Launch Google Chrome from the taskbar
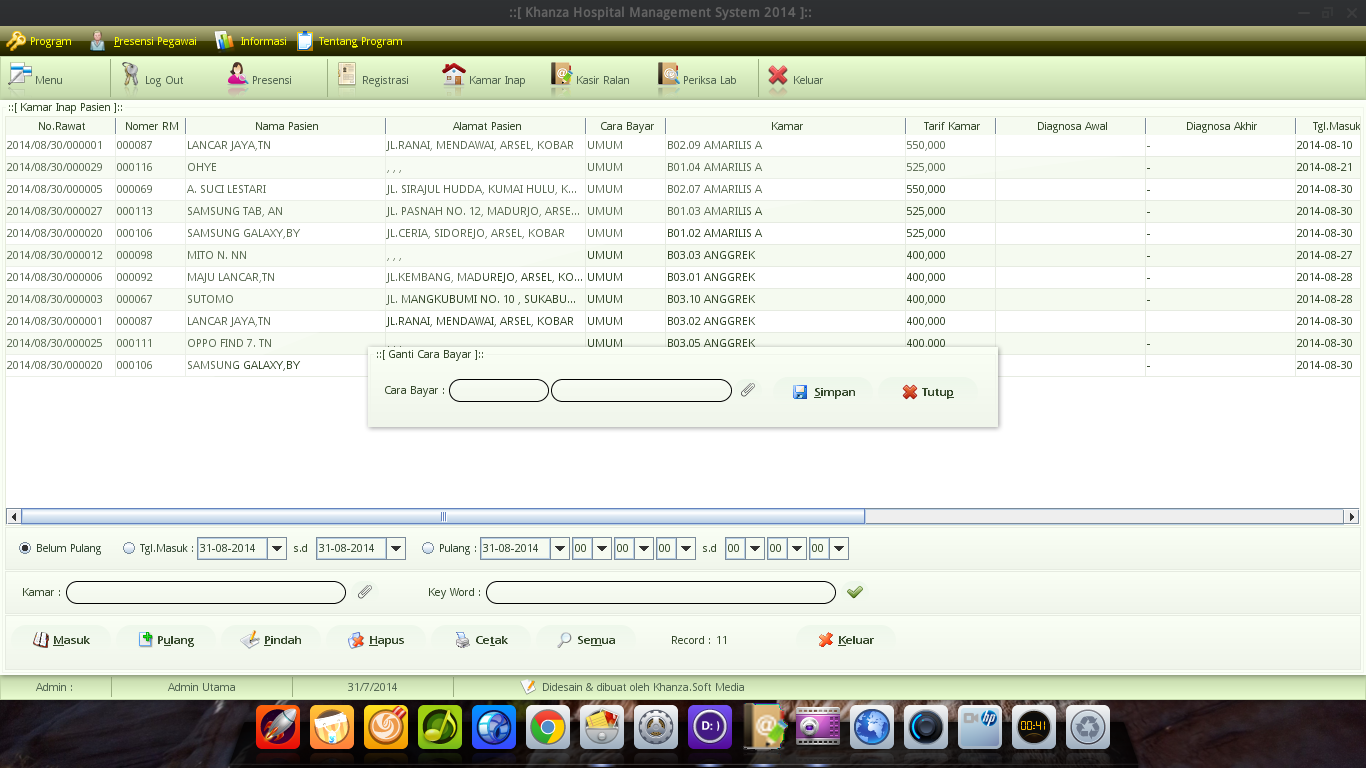The height and width of the screenshot is (768, 1366). (x=548, y=727)
